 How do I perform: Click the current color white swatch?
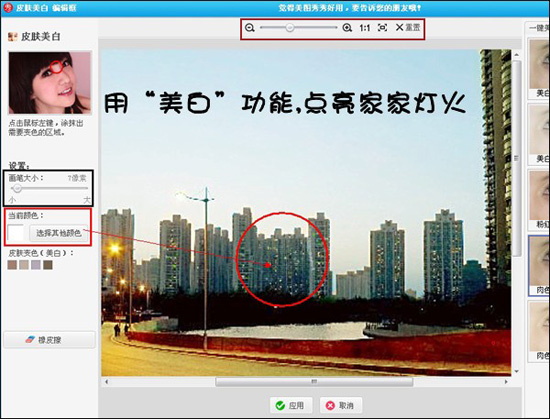15,233
